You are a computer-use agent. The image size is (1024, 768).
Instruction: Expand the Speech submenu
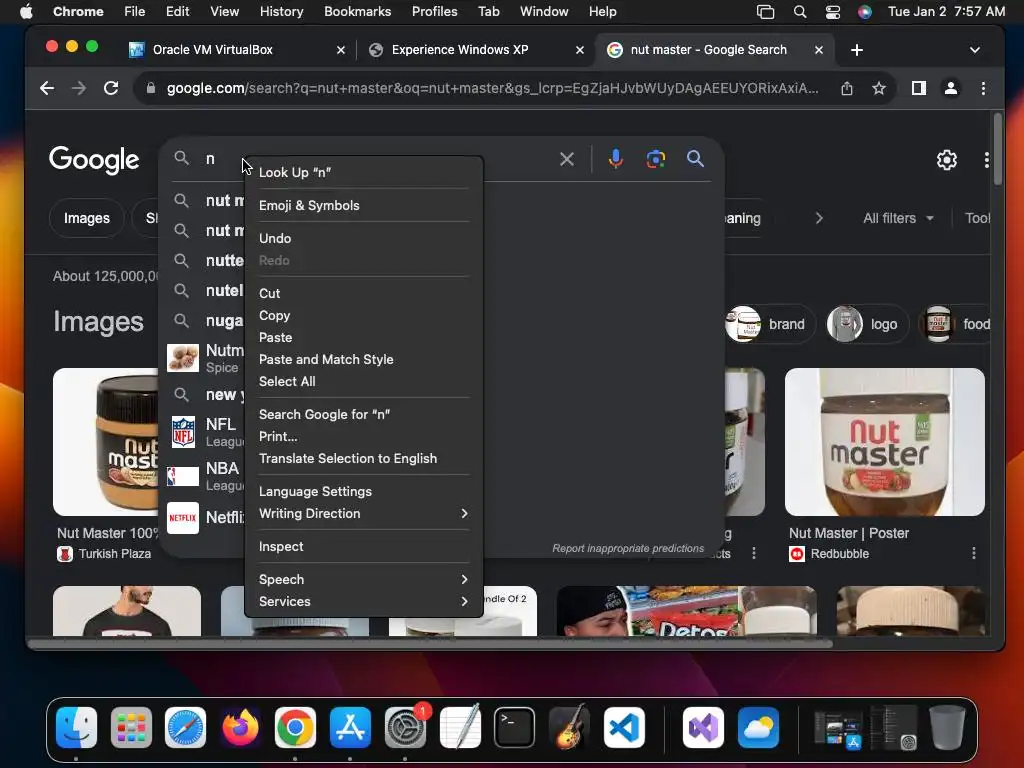tap(363, 579)
